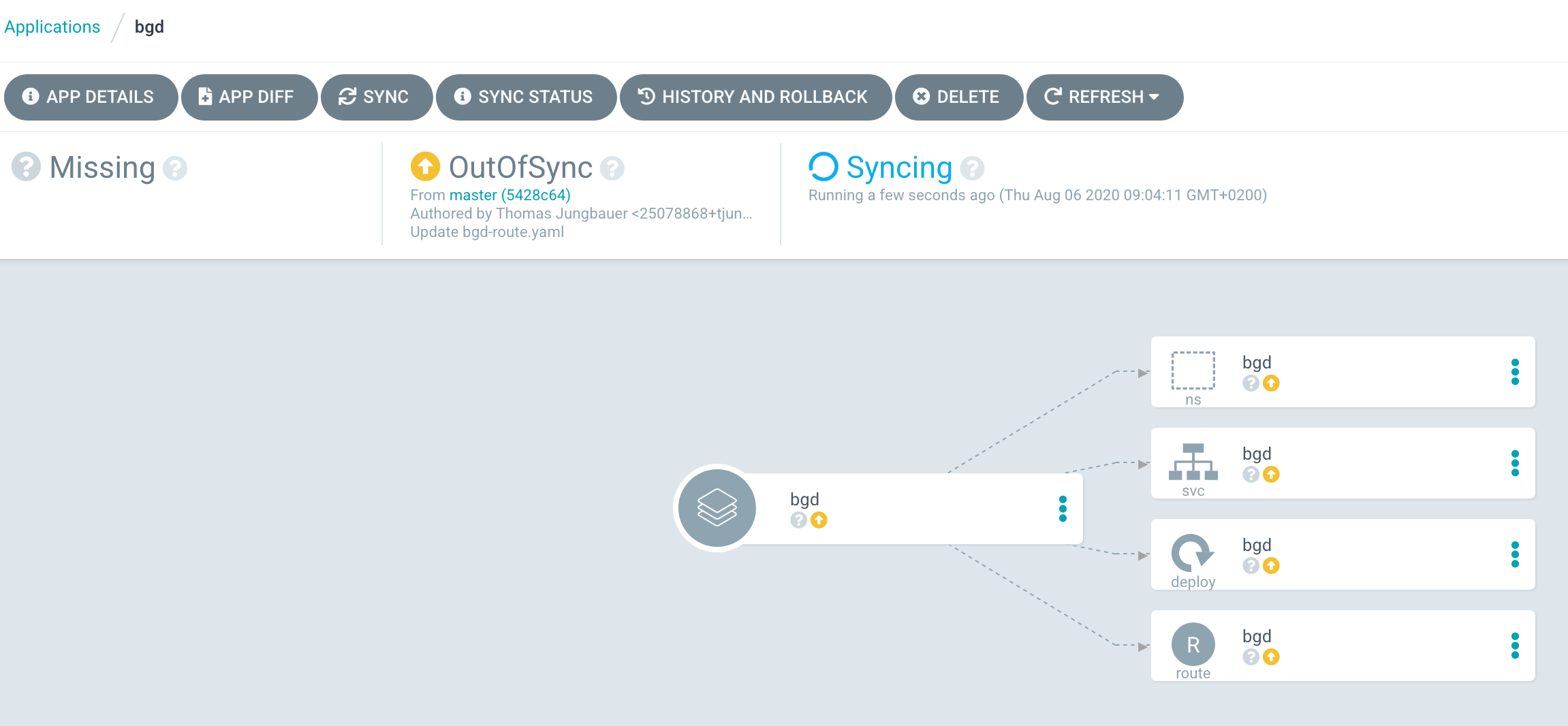Click the Delete application button
The width and height of the screenshot is (1568, 726).
point(958,97)
